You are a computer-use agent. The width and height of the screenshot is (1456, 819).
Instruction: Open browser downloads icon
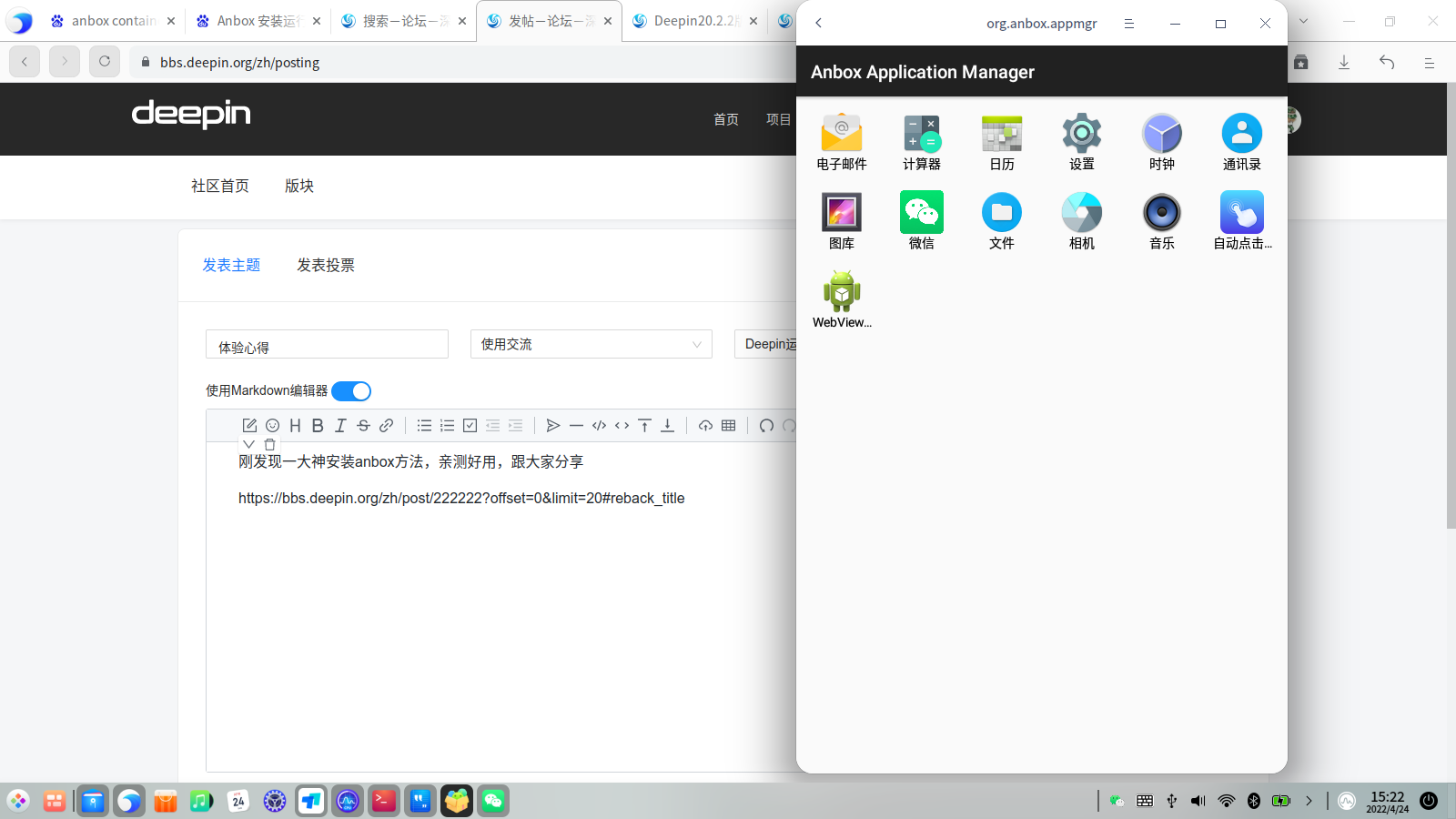1344,62
